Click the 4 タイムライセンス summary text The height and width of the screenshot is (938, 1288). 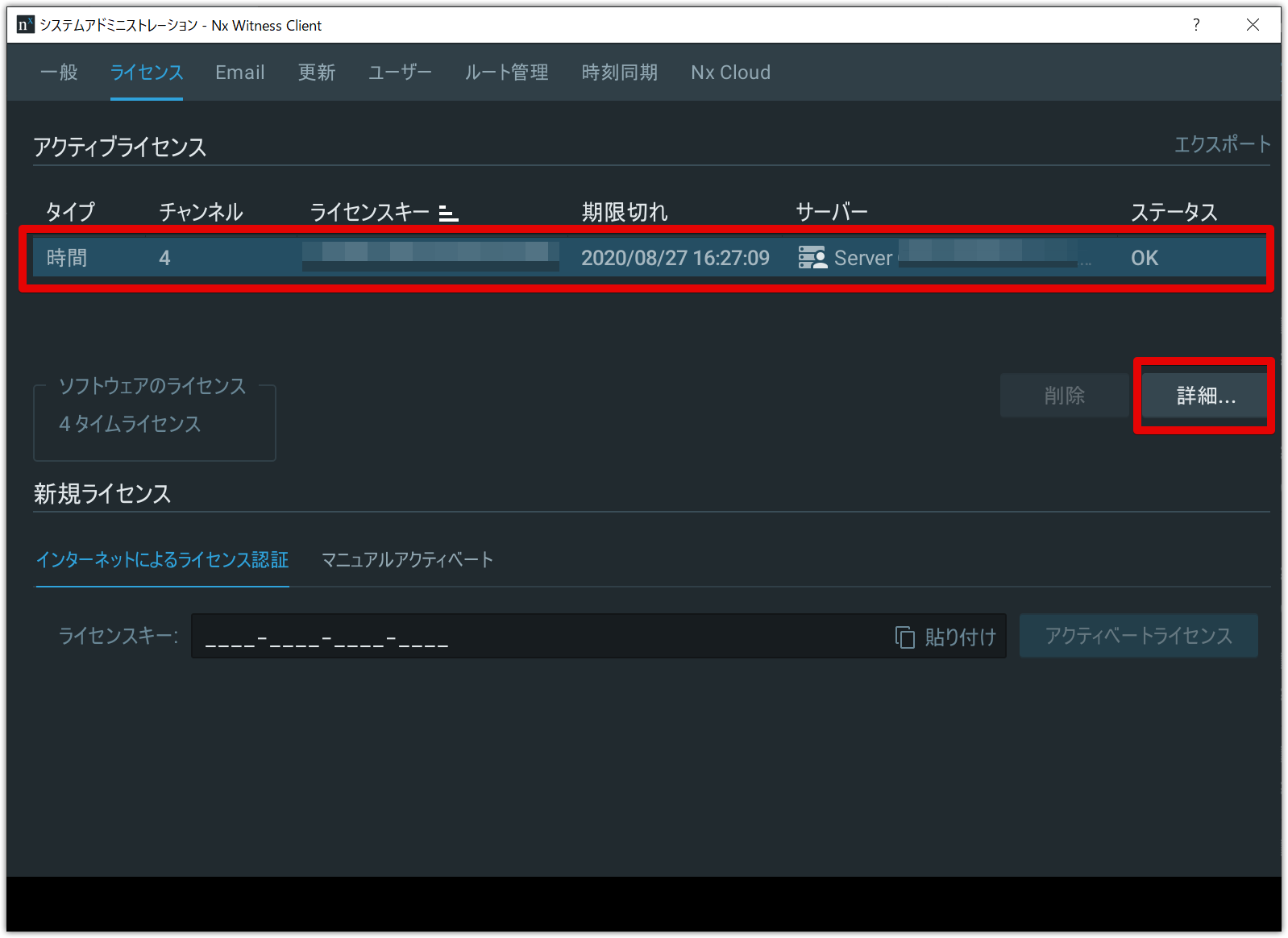click(x=130, y=424)
